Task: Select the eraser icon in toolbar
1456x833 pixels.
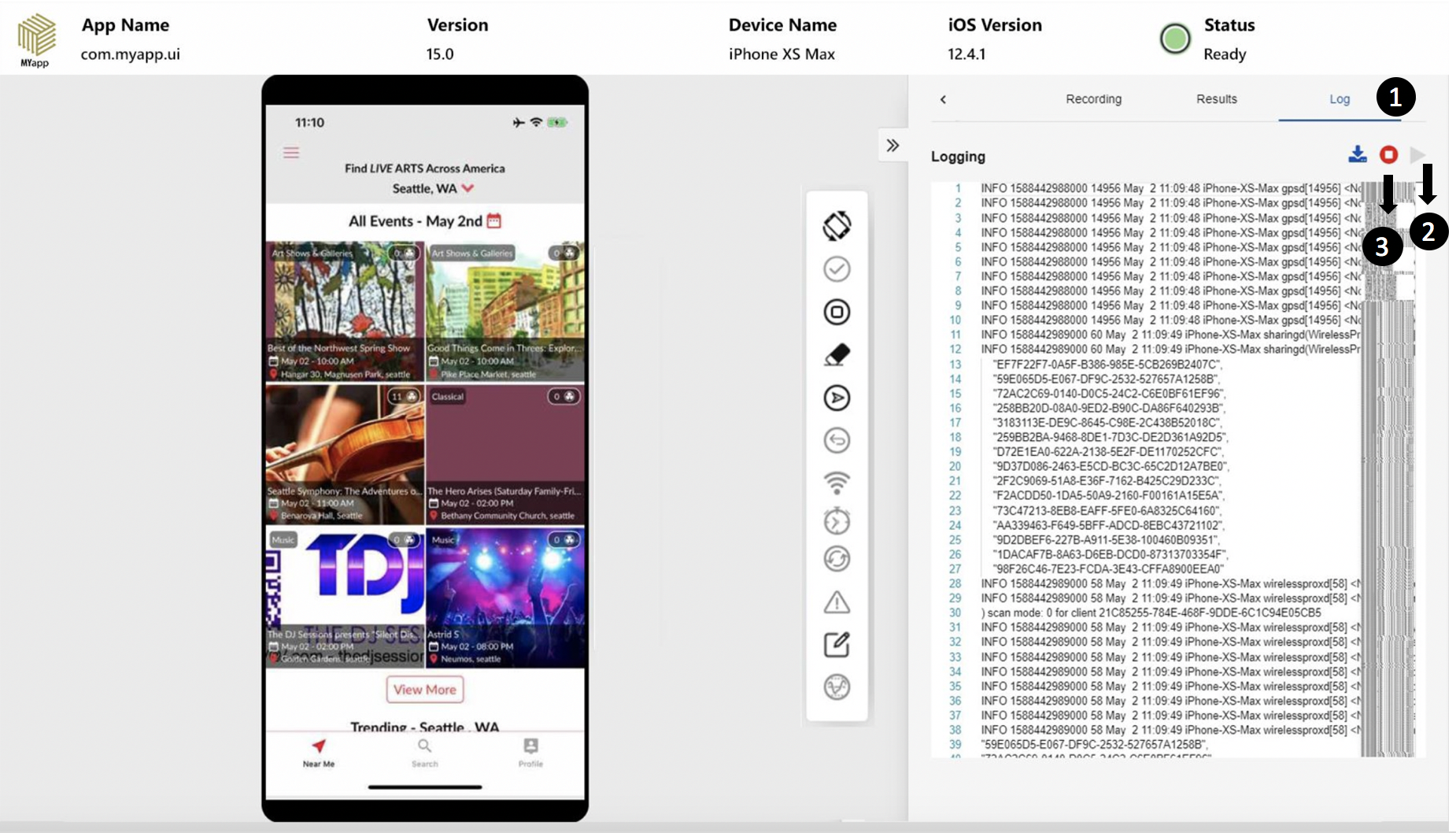Action: pyautogui.click(x=837, y=354)
